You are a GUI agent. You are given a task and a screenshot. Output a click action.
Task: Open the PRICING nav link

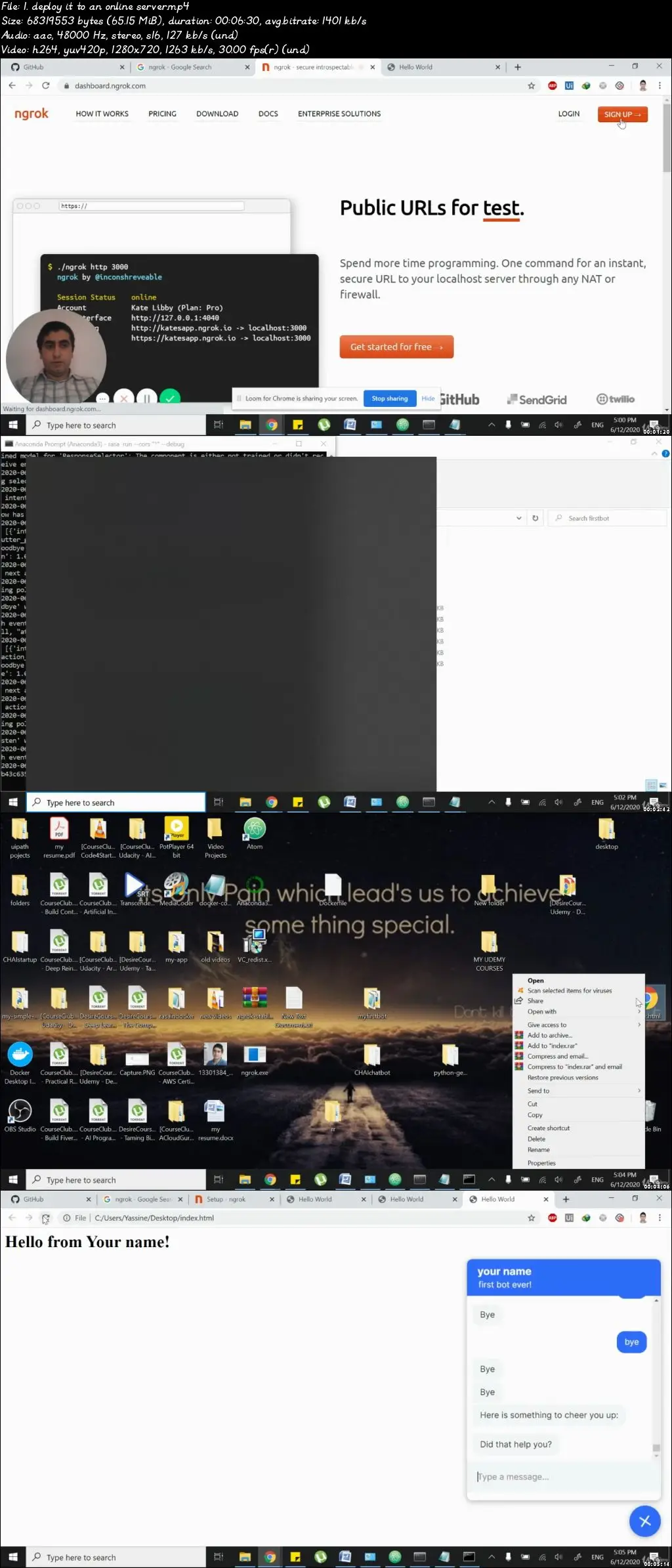click(x=162, y=114)
